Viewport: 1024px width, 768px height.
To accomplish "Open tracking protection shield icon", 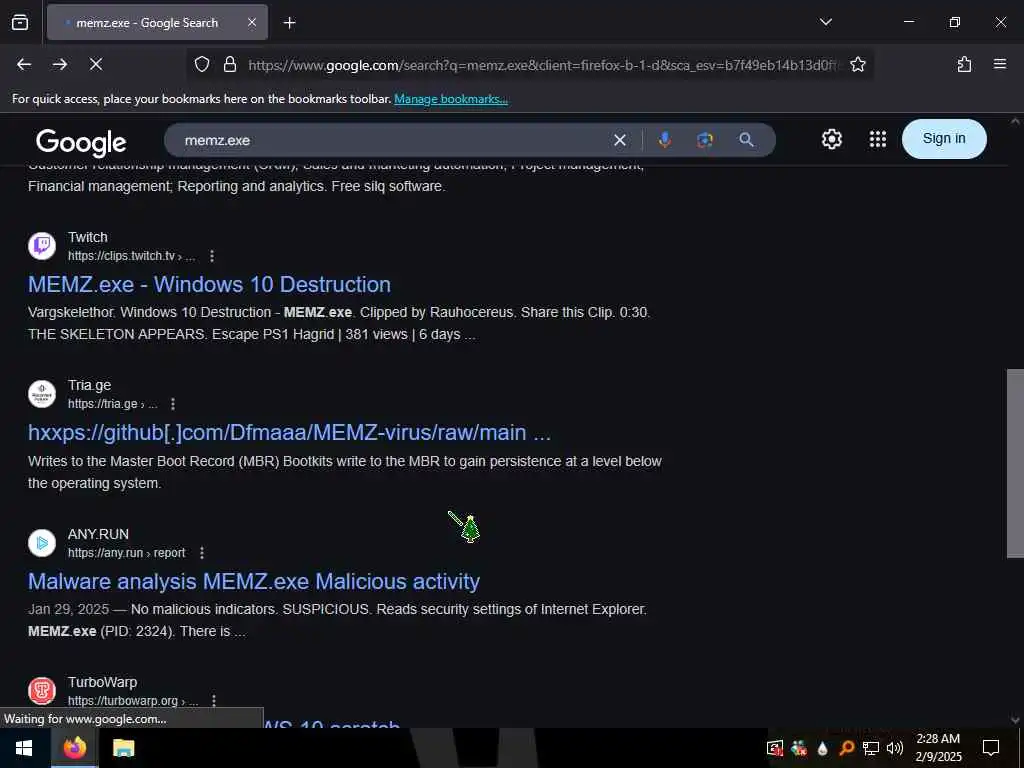I will (202, 64).
